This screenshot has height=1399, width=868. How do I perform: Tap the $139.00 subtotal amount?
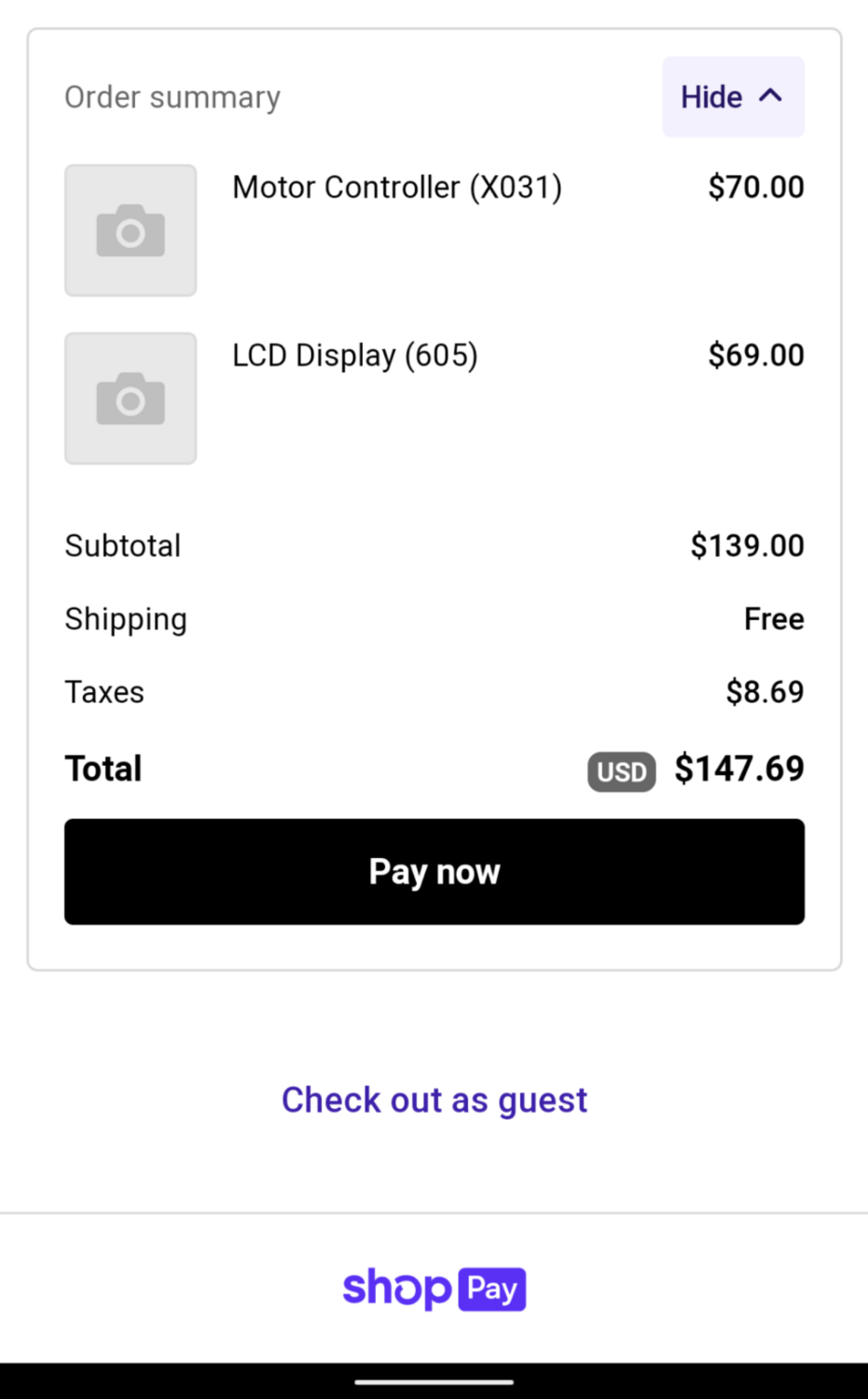[747, 546]
